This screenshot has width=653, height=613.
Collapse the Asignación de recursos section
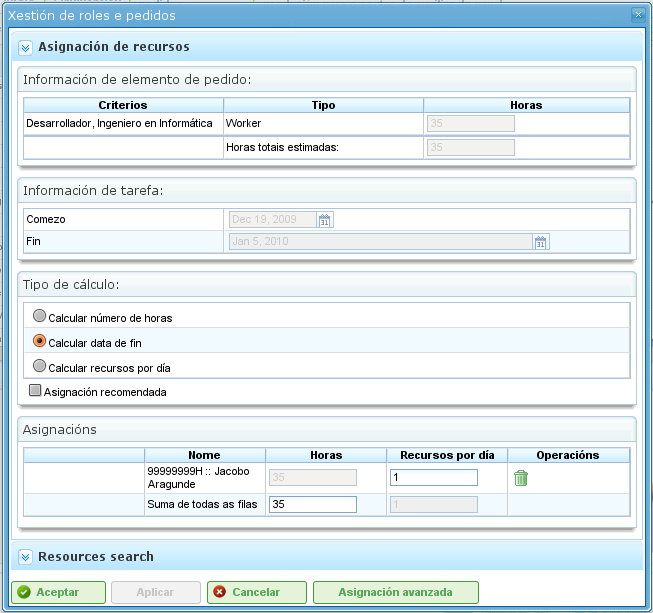tap(26, 47)
